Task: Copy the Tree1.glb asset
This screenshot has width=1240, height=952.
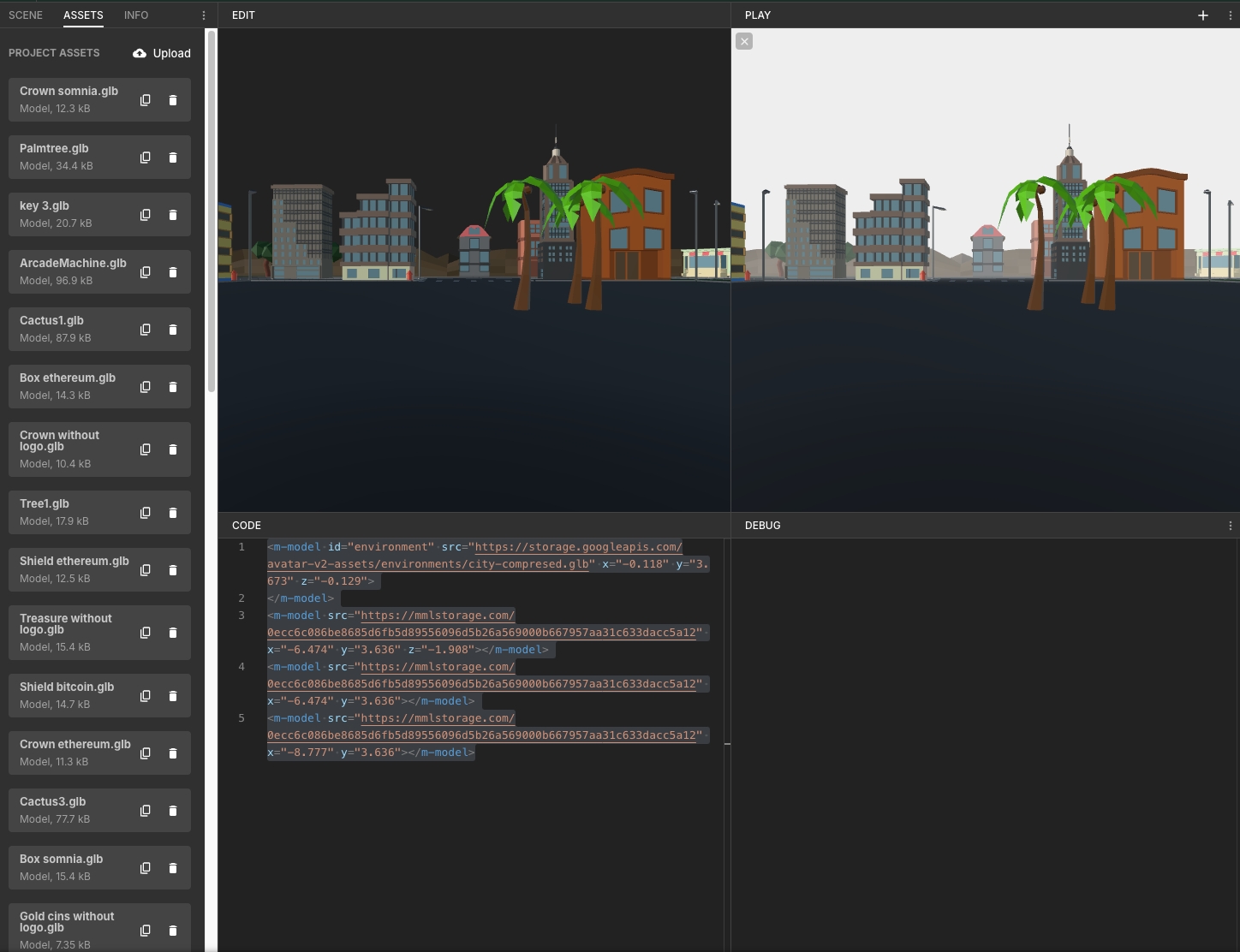Action: coord(146,513)
